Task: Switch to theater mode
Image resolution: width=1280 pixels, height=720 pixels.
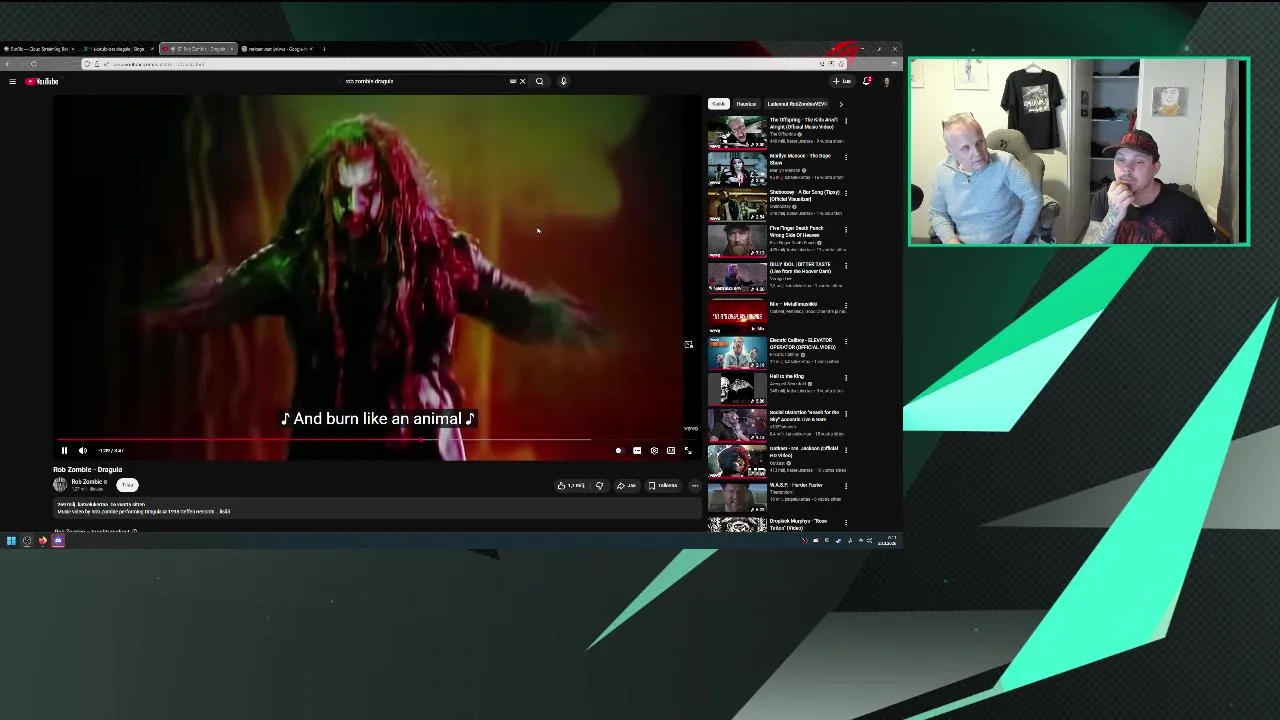Action: (671, 451)
